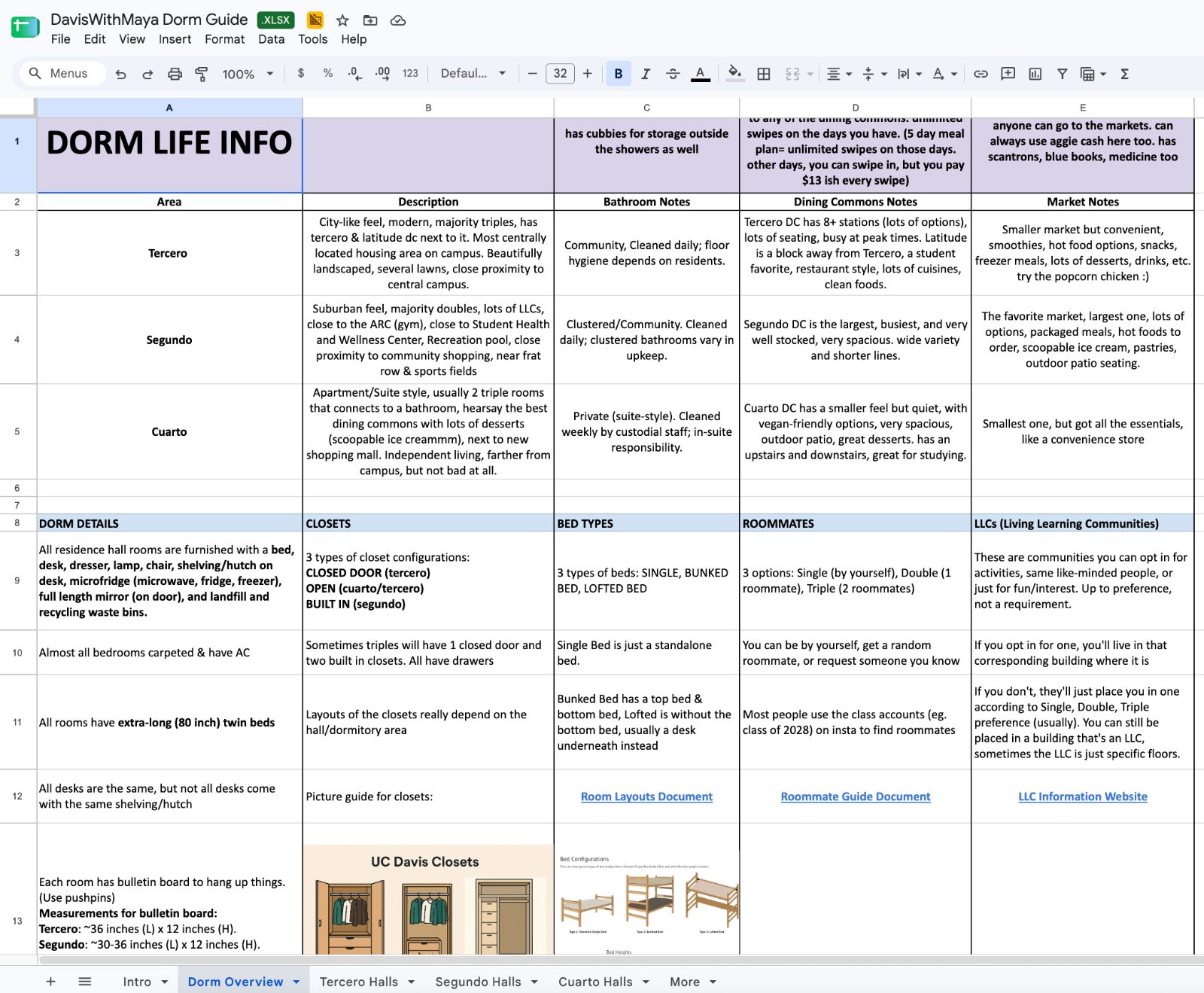Open zoom level 100% dropdown
The height and width of the screenshot is (993, 1204).
point(248,74)
